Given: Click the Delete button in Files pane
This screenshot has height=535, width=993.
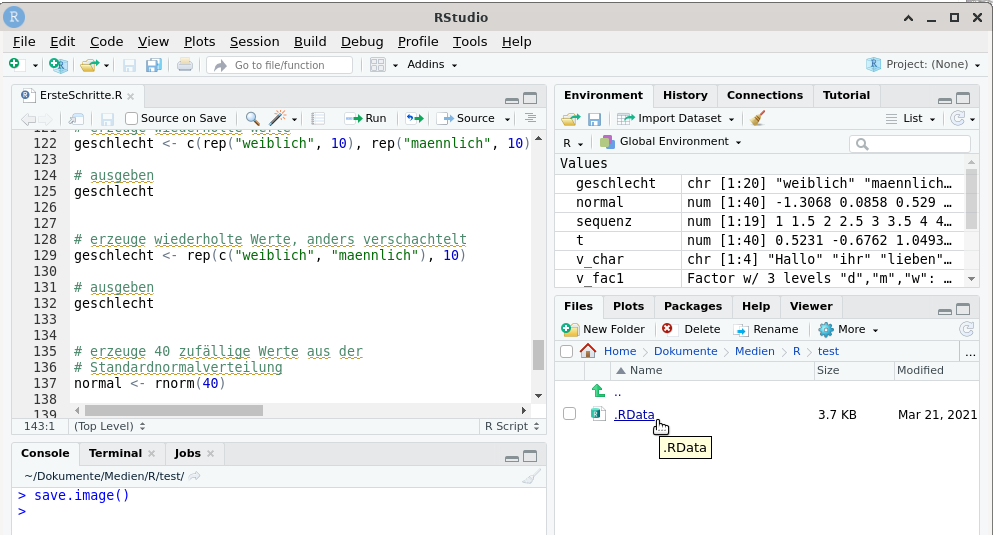Looking at the screenshot, I should click(691, 329).
